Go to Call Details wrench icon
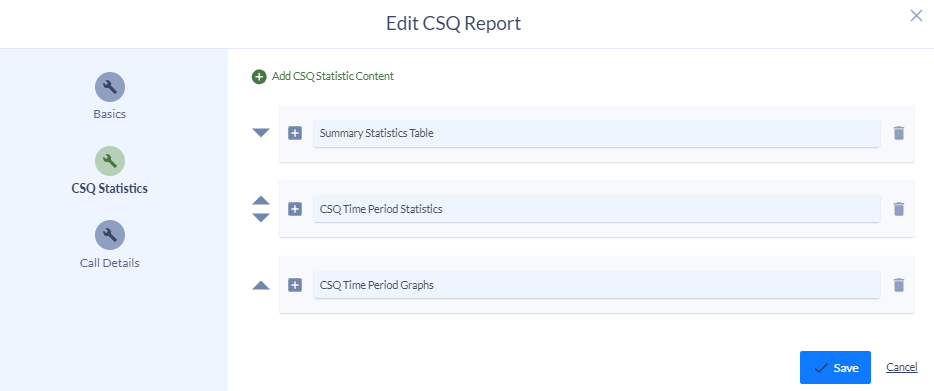Viewport: 934px width, 391px height. [110, 235]
